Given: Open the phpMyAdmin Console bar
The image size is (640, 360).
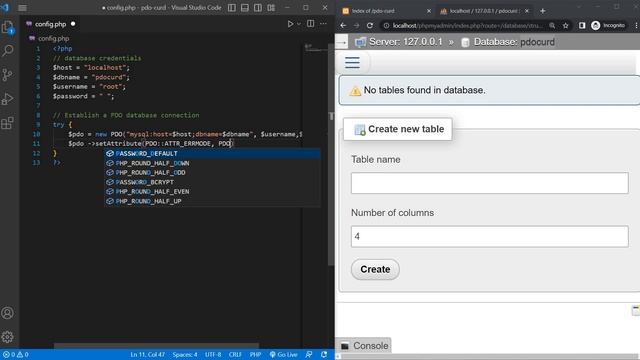Looking at the screenshot, I should 364,346.
